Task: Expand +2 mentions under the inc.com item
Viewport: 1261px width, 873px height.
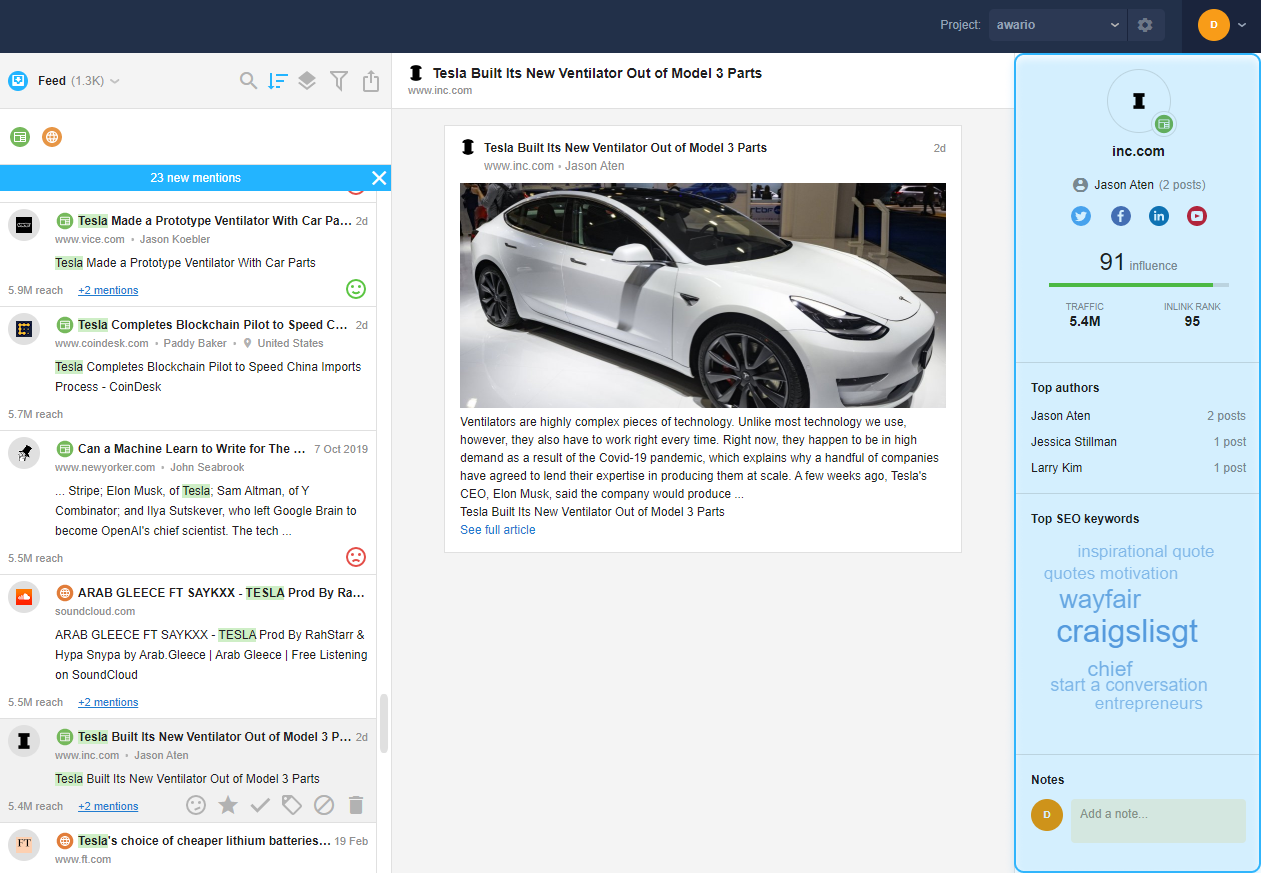Action: click(x=108, y=806)
